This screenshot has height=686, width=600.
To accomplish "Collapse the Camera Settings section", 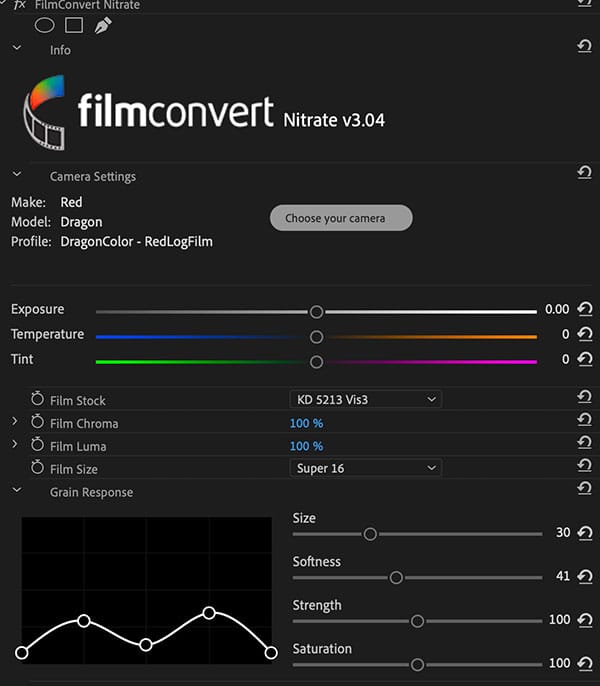I will [x=17, y=174].
